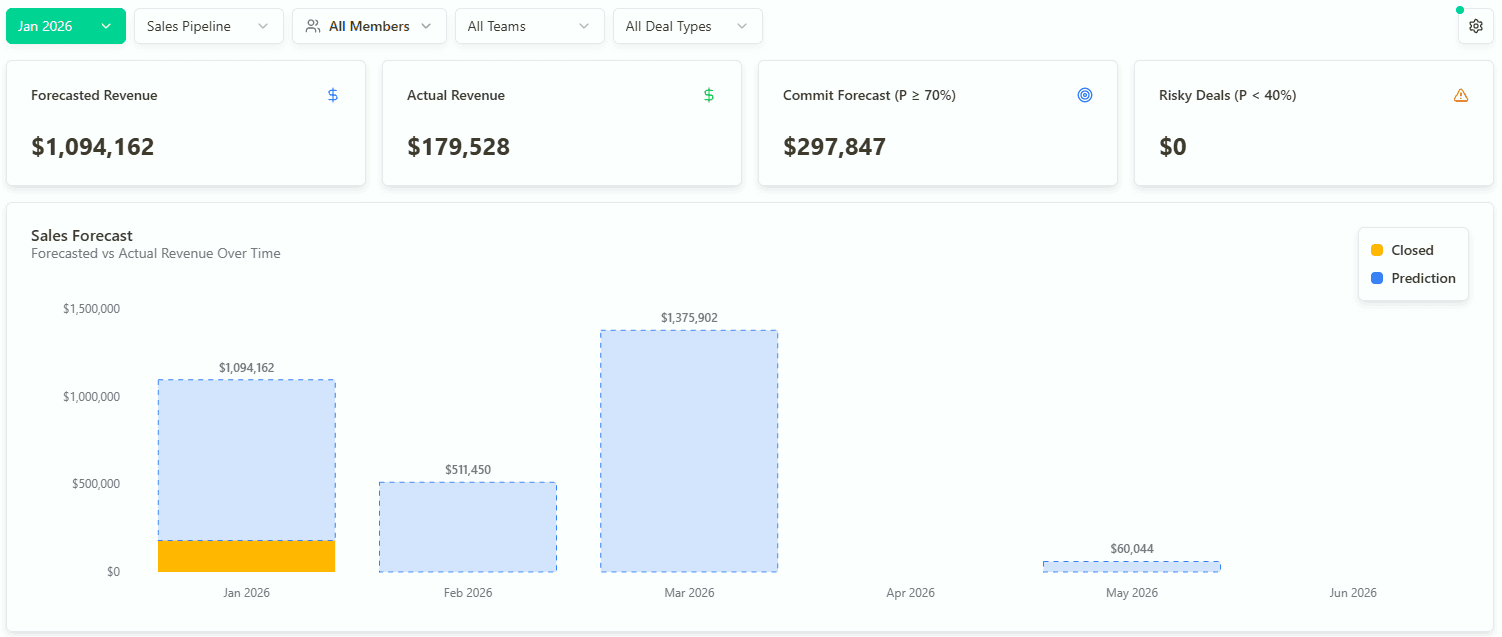Image resolution: width=1502 pixels, height=637 pixels.
Task: Open the All Members filter menu
Action: (x=369, y=25)
